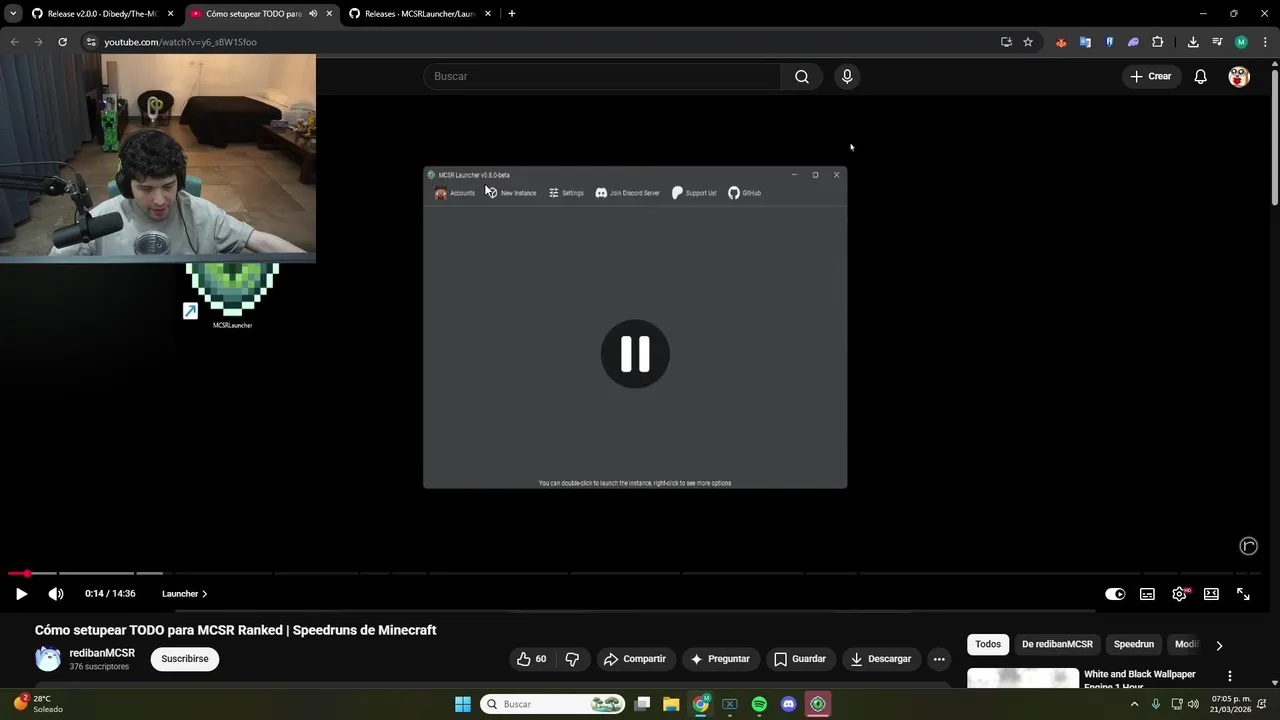Open File Explorer from the taskbar
The width and height of the screenshot is (1280, 720).
click(x=671, y=704)
